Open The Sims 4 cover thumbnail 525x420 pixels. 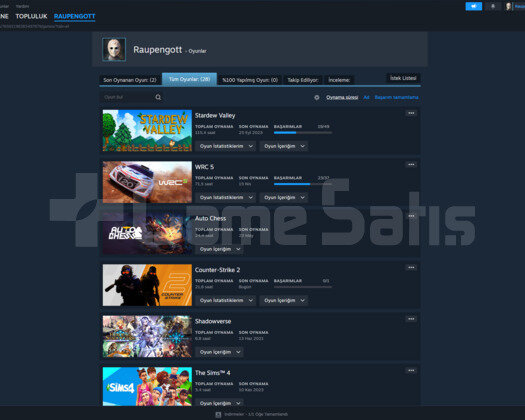click(x=147, y=387)
